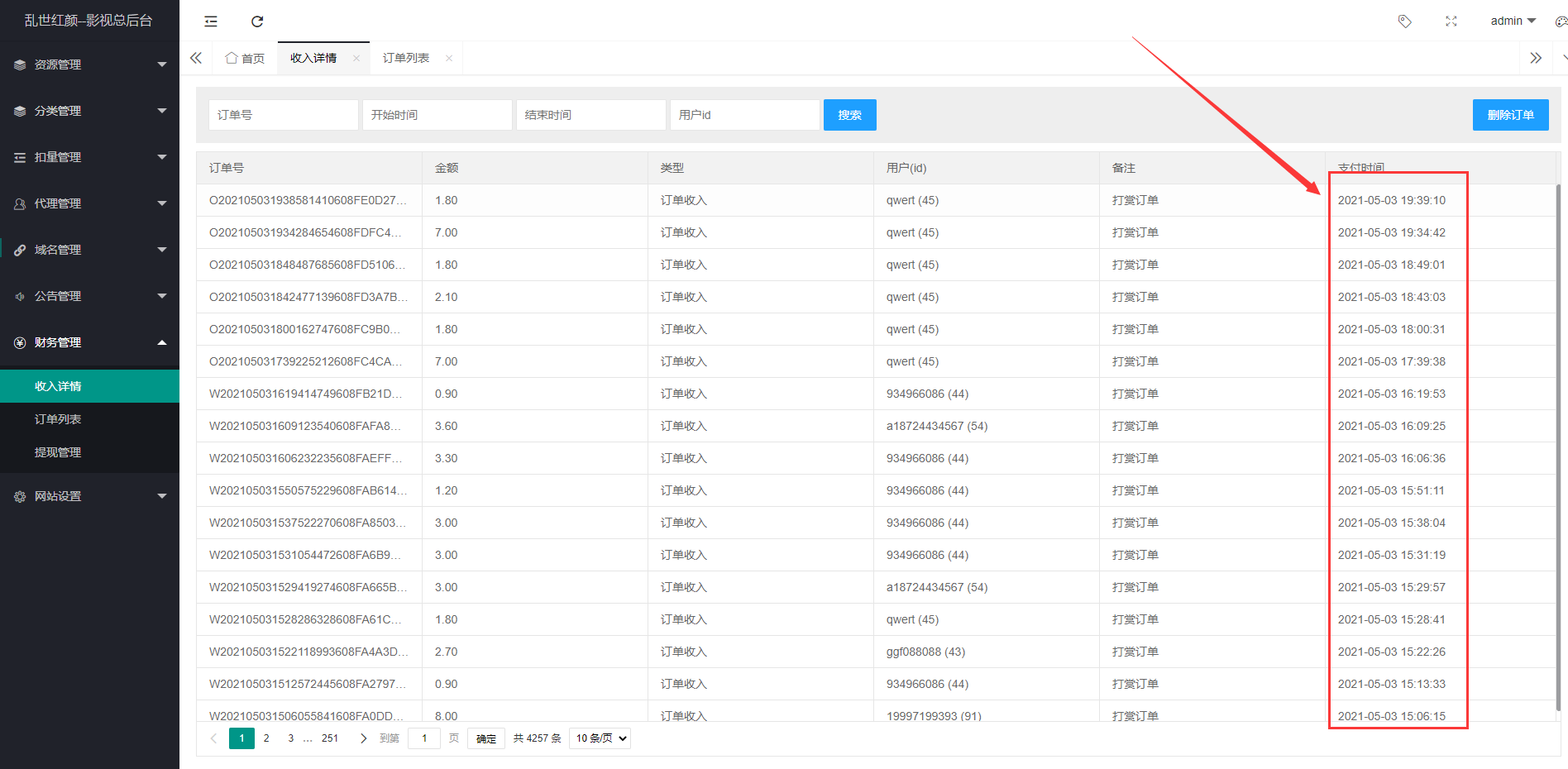Image resolution: width=1568 pixels, height=769 pixels.
Task: Close the 收入详情 tab
Action: click(356, 58)
